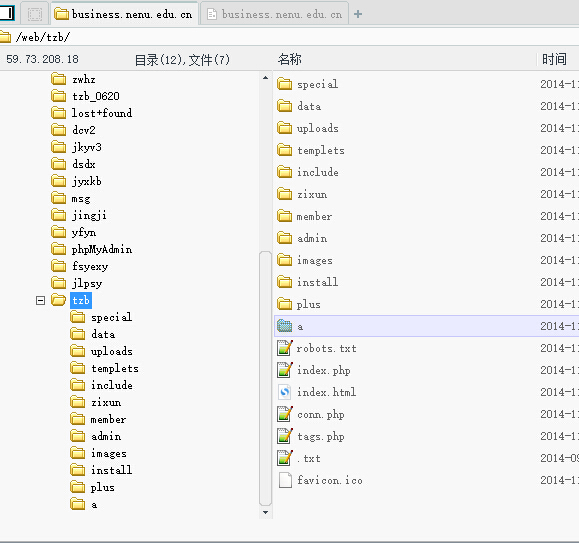Select fsyexy folder in the tree
579x543 pixels.
tap(90, 266)
